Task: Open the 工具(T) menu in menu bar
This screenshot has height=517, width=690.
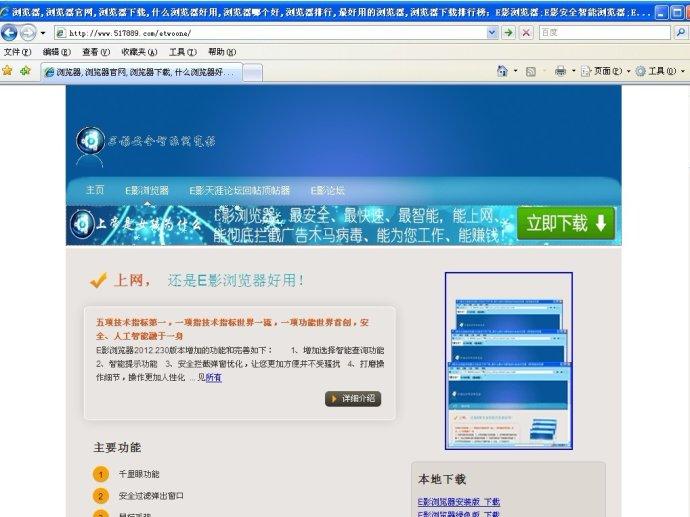Action: tap(183, 52)
